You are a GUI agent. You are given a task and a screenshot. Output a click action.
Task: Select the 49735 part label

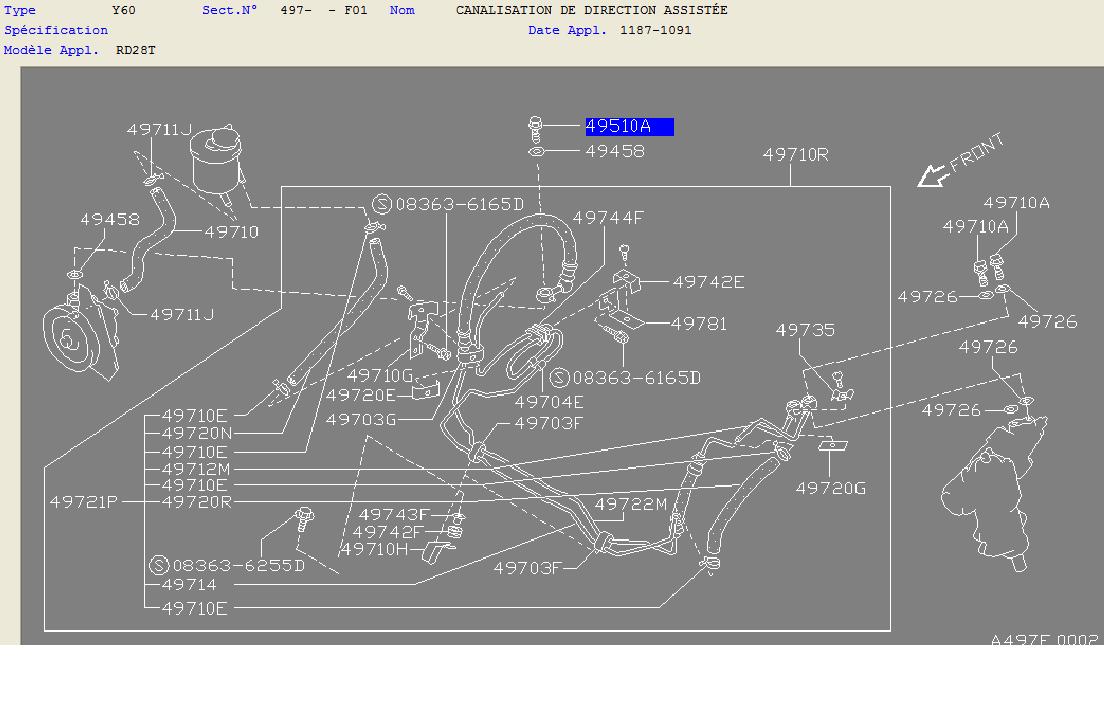tap(805, 330)
